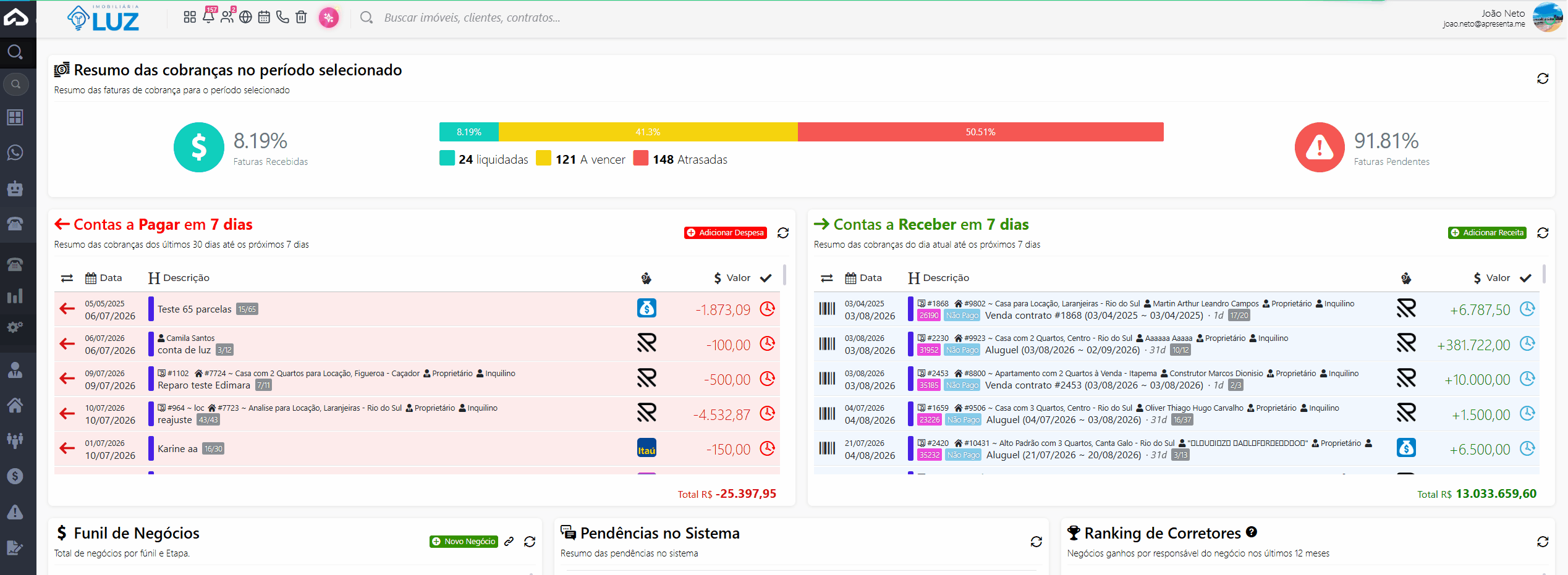This screenshot has height=575, width=1568.
Task: Open the apps grid icon in top toolbar
Action: point(190,17)
